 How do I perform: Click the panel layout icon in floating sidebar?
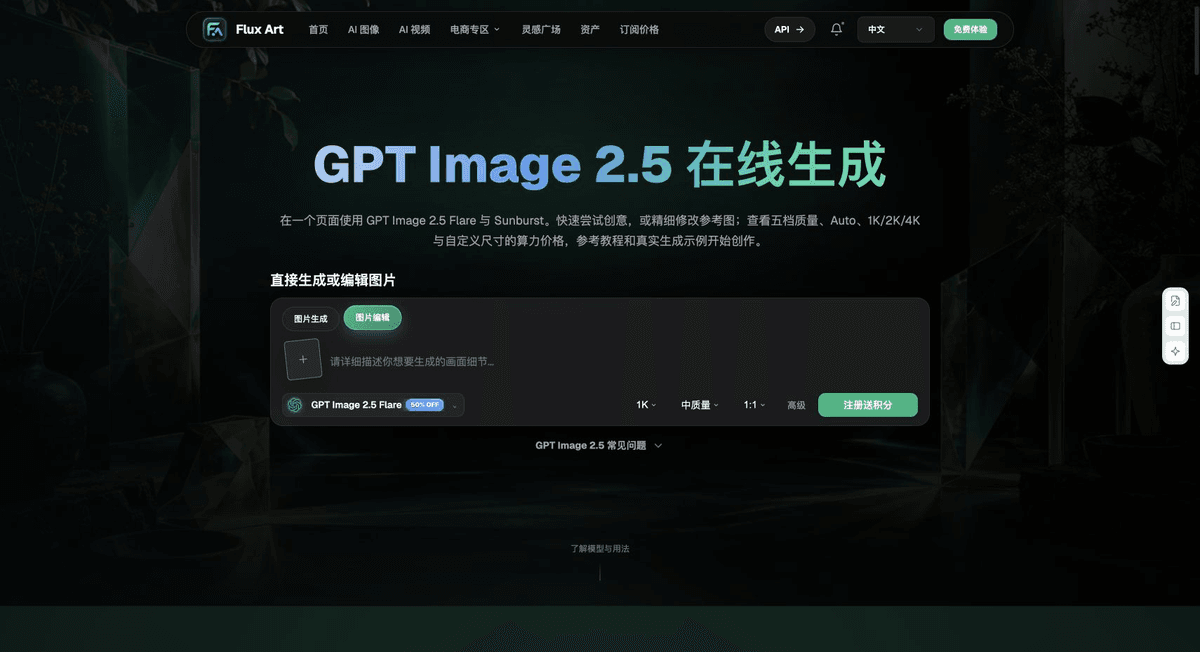tap(1175, 326)
